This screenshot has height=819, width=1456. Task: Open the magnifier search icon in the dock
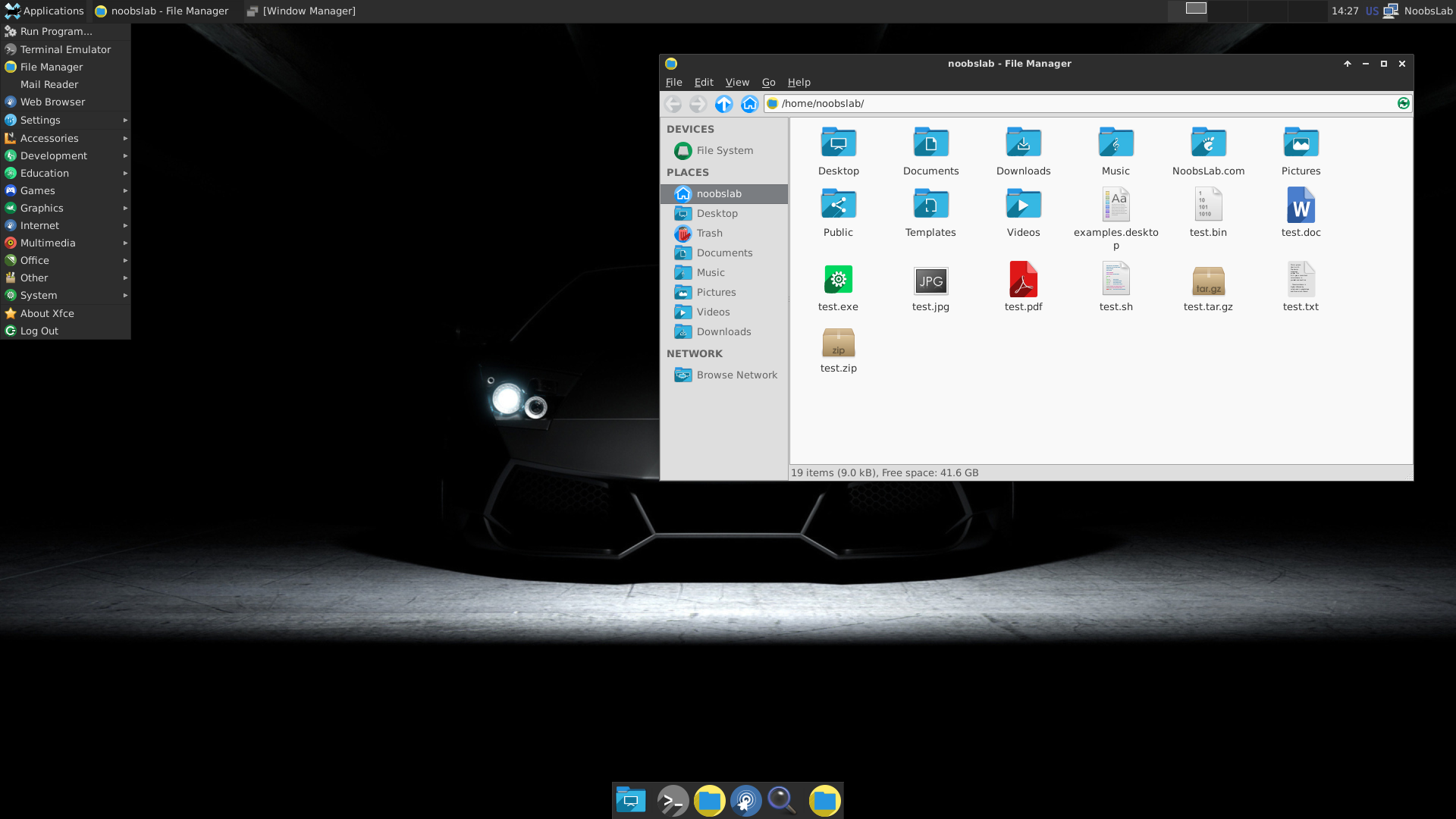point(781,801)
